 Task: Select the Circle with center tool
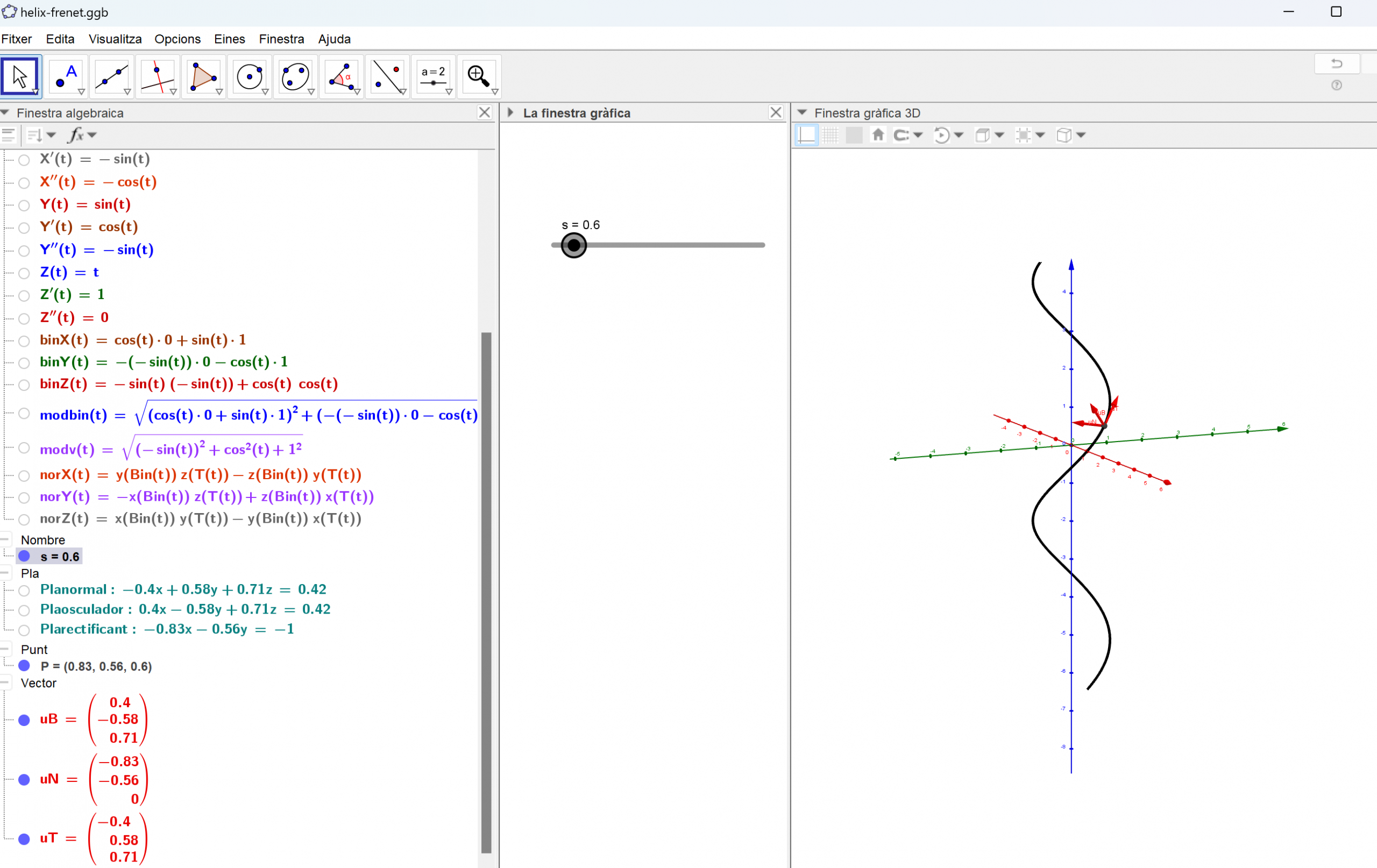pos(250,76)
